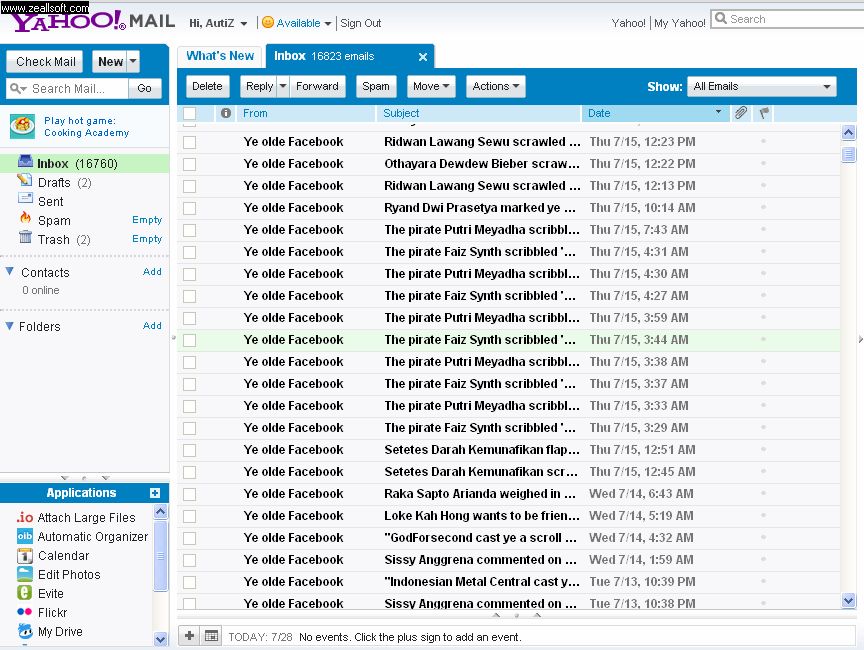Open the Actions dropdown
864x650 pixels.
495,86
